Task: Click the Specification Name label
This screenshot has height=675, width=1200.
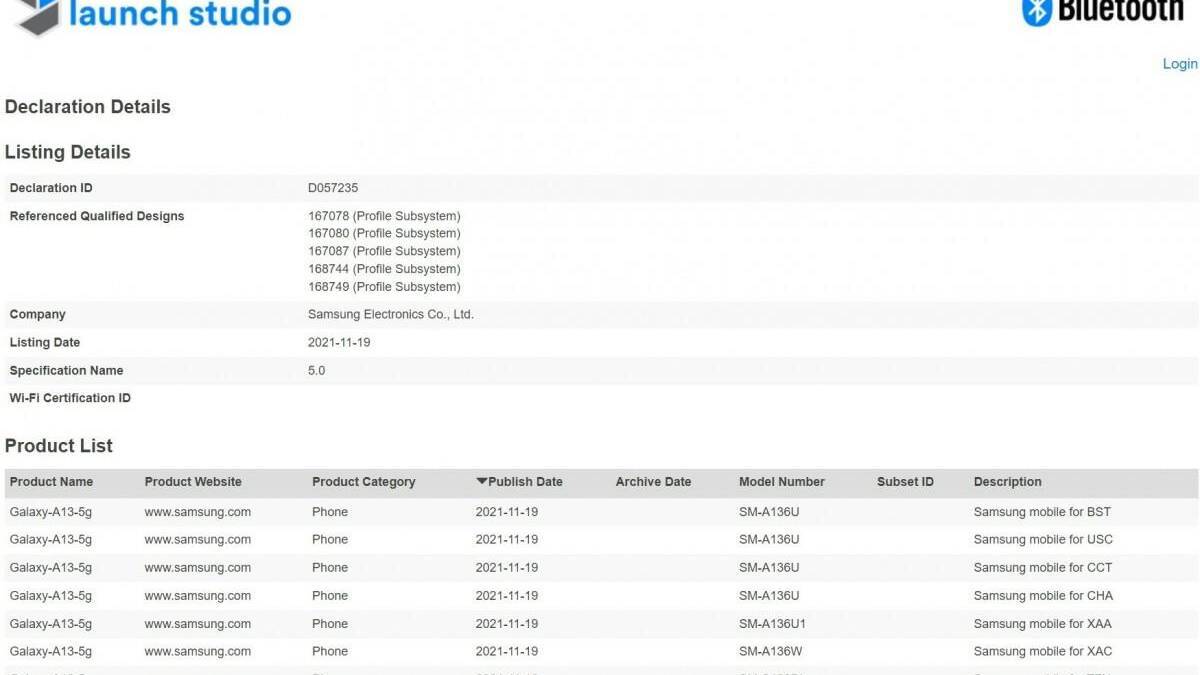Action: point(67,370)
